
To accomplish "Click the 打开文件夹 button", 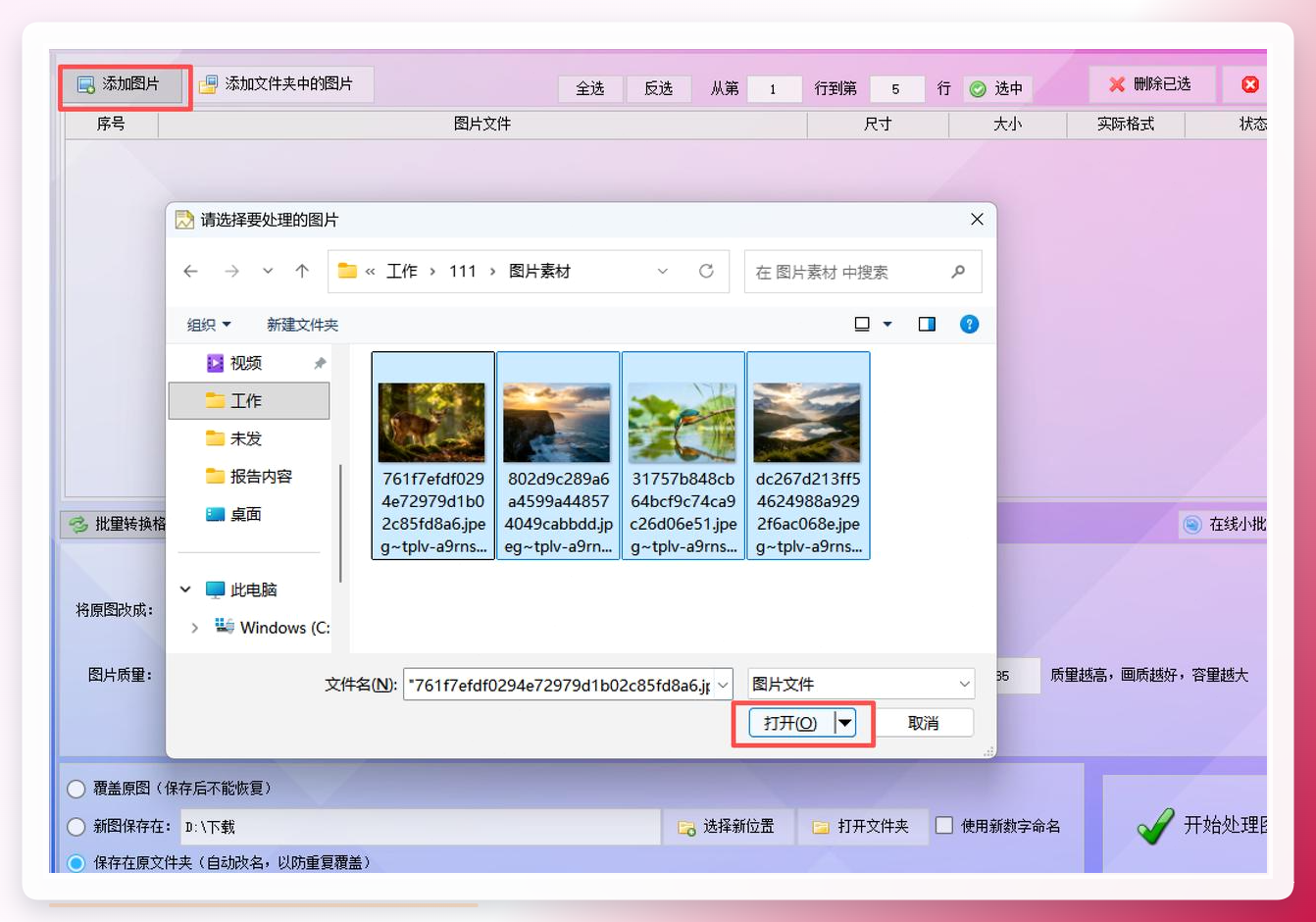I will [x=862, y=827].
